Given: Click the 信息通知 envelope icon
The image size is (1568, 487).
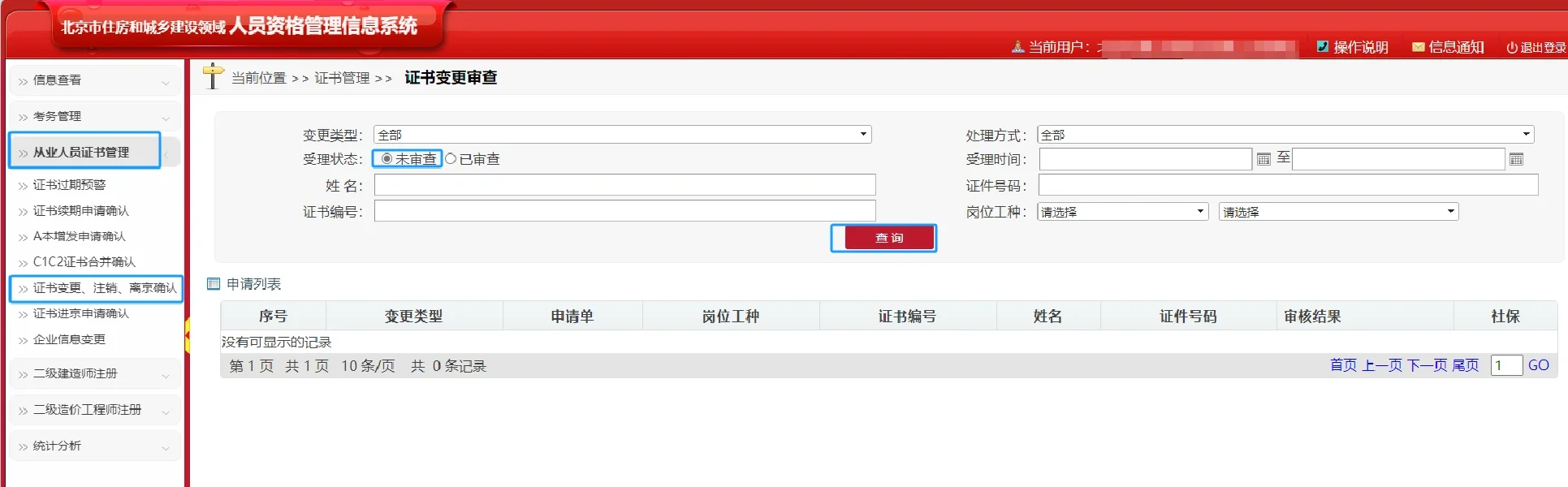Looking at the screenshot, I should coord(1418,47).
